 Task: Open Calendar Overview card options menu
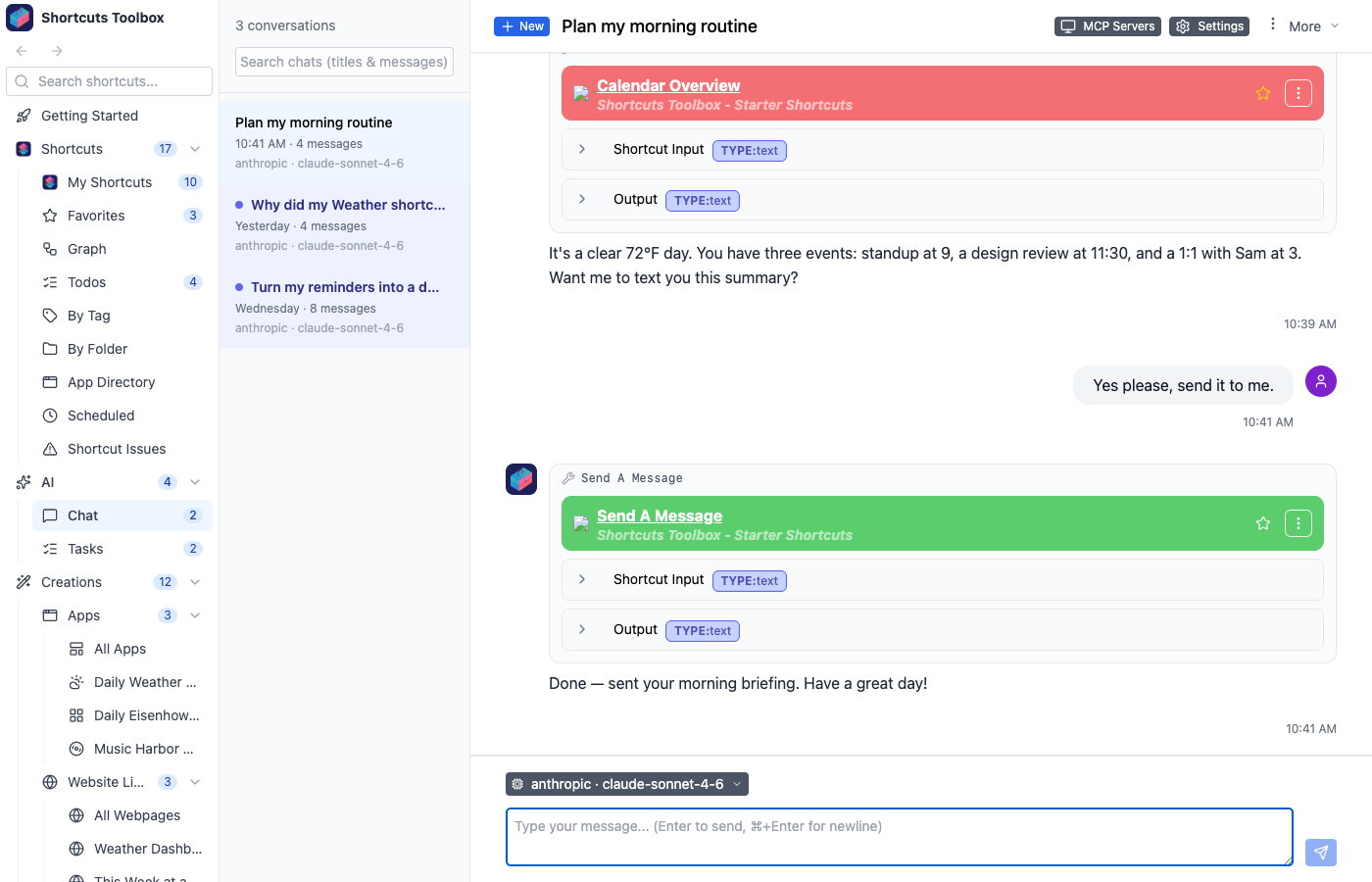point(1298,93)
